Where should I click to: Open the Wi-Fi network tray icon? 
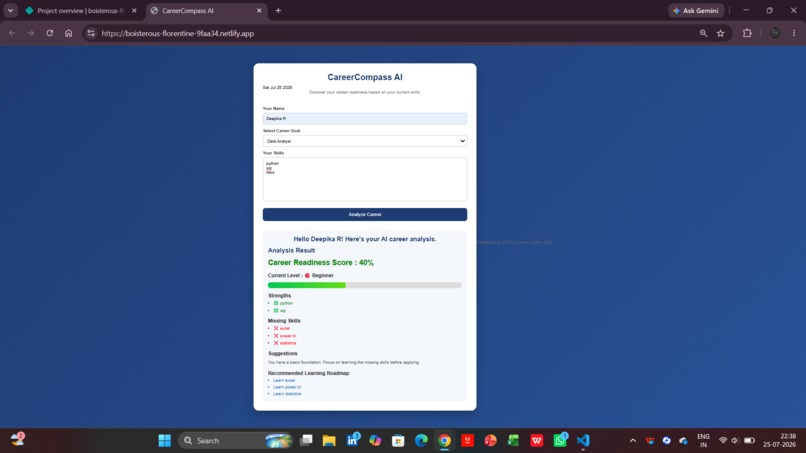(723, 440)
